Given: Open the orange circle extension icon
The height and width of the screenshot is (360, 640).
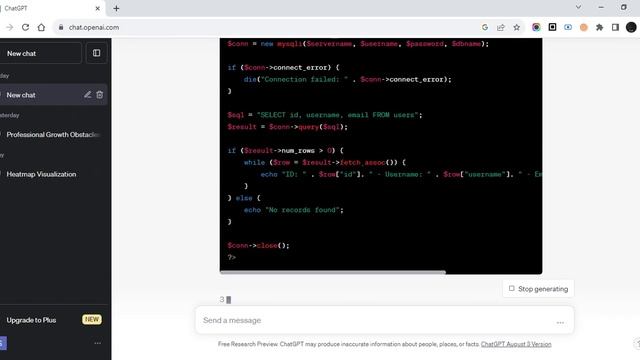Looking at the screenshot, I should click(584, 27).
